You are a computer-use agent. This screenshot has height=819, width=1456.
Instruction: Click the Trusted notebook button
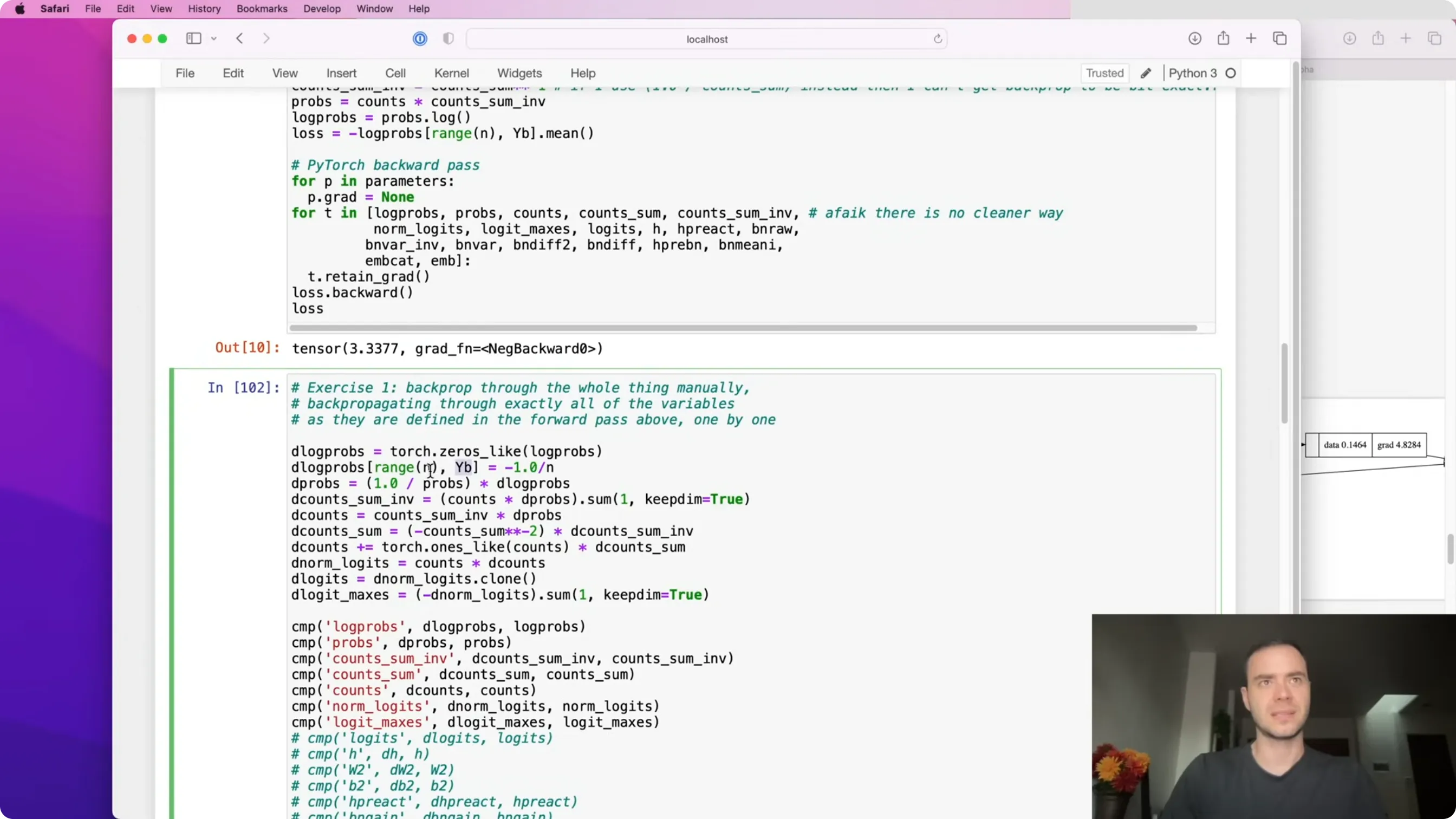1104,73
